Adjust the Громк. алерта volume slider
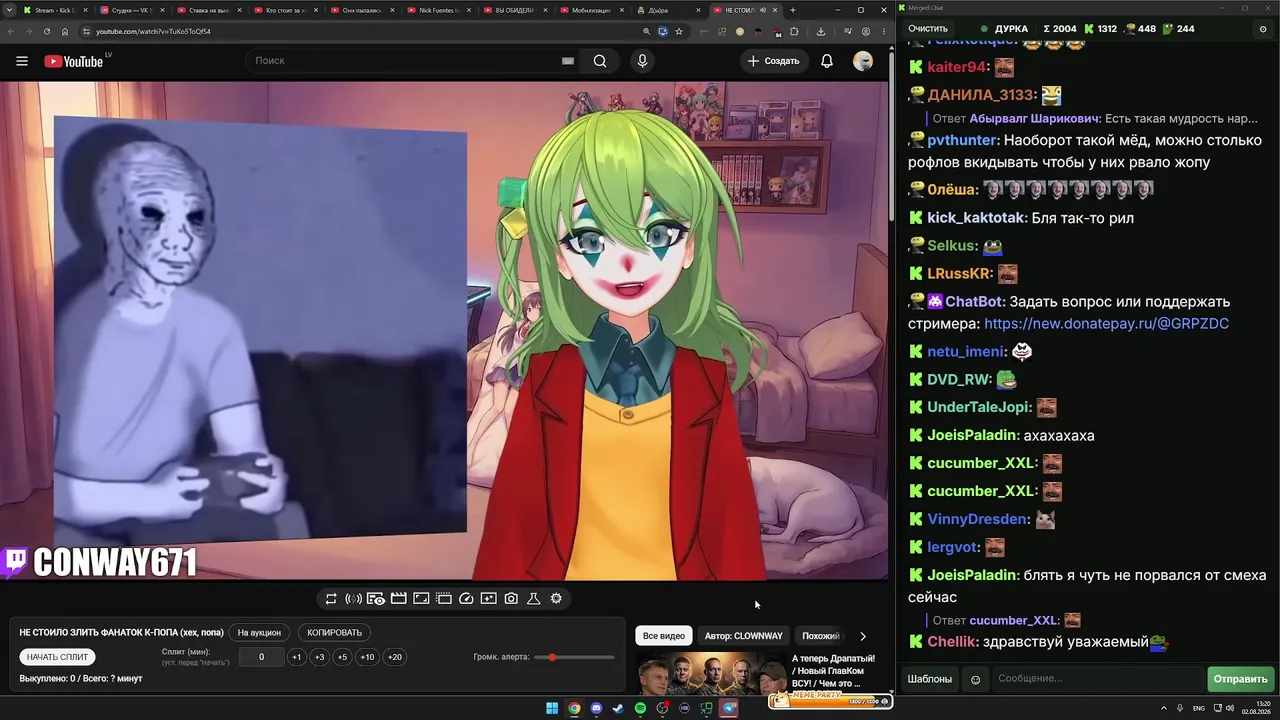 point(574,657)
